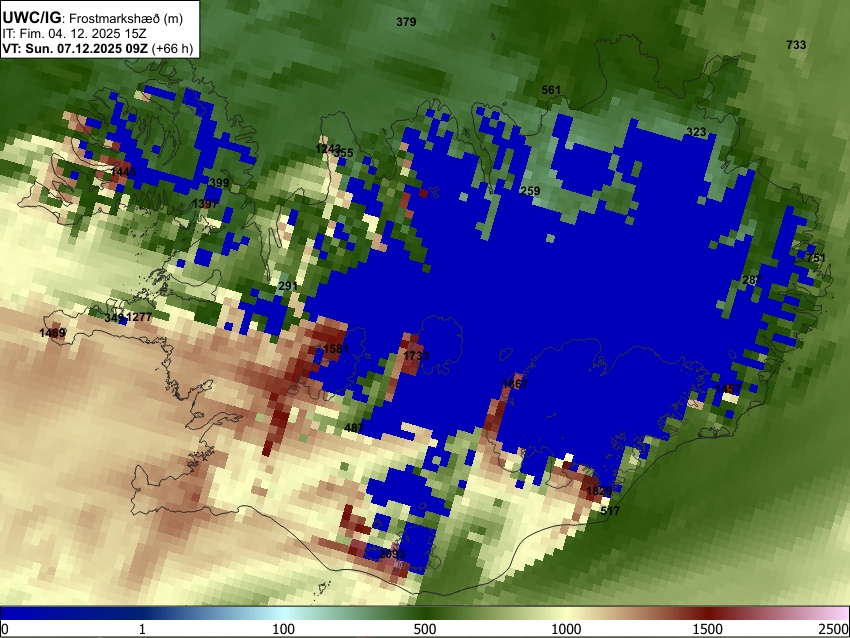This screenshot has height=638, width=850.
Task: Select the valid time 'VT: Sun. 07.12.2025 09Z'
Action: click(75, 49)
